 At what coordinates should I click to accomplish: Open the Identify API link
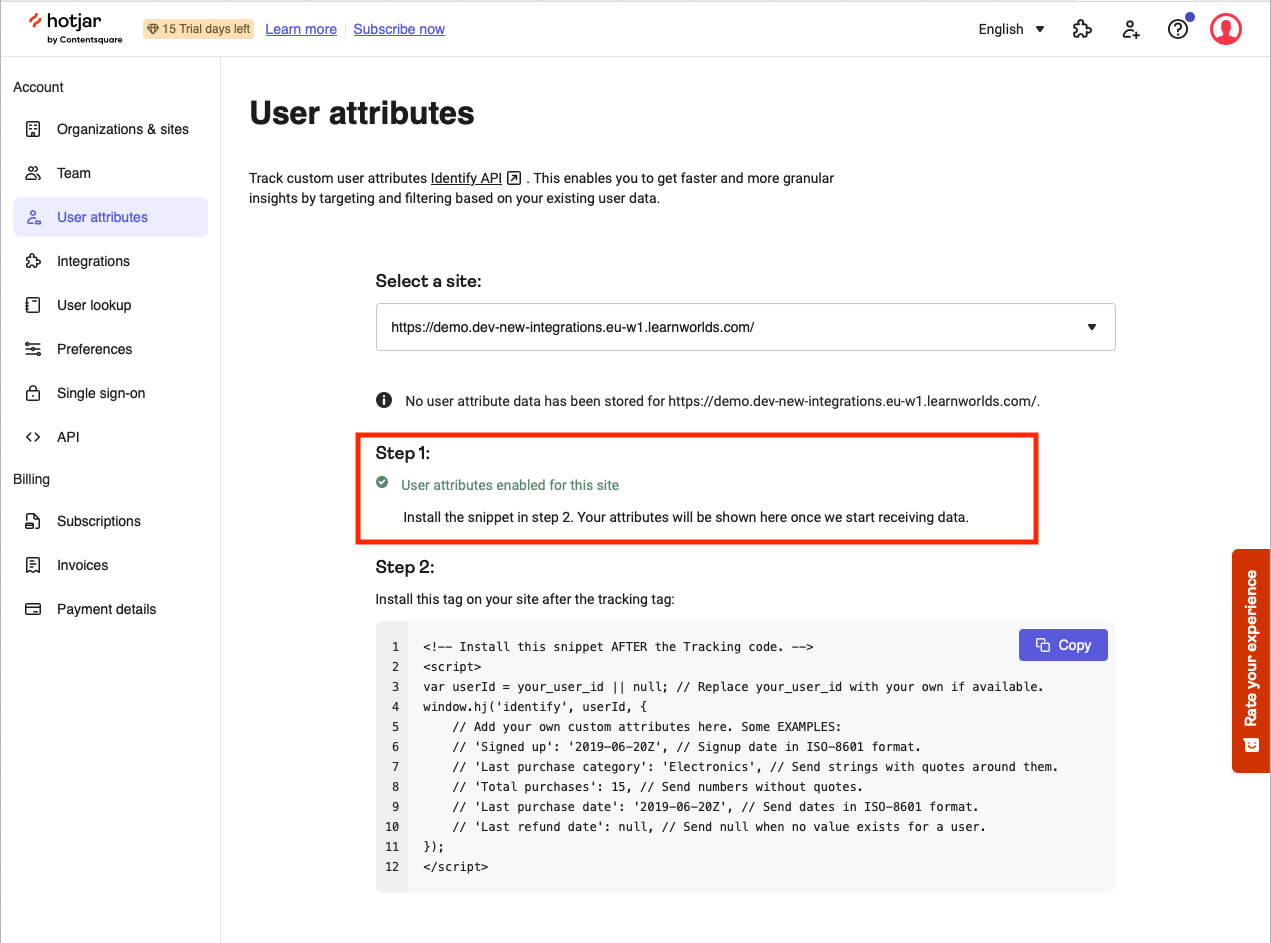[466, 178]
